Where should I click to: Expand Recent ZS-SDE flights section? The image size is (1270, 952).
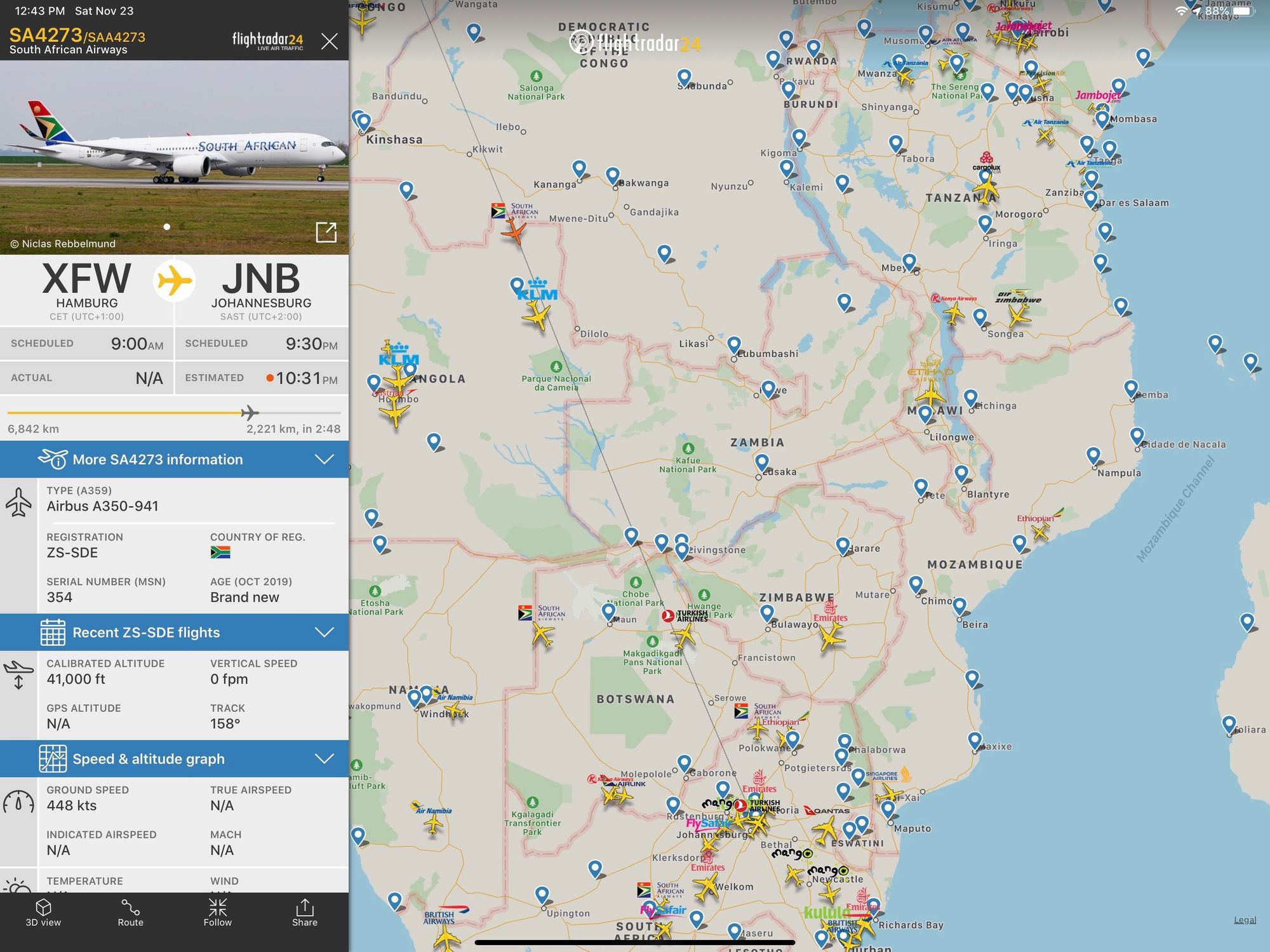coord(174,633)
